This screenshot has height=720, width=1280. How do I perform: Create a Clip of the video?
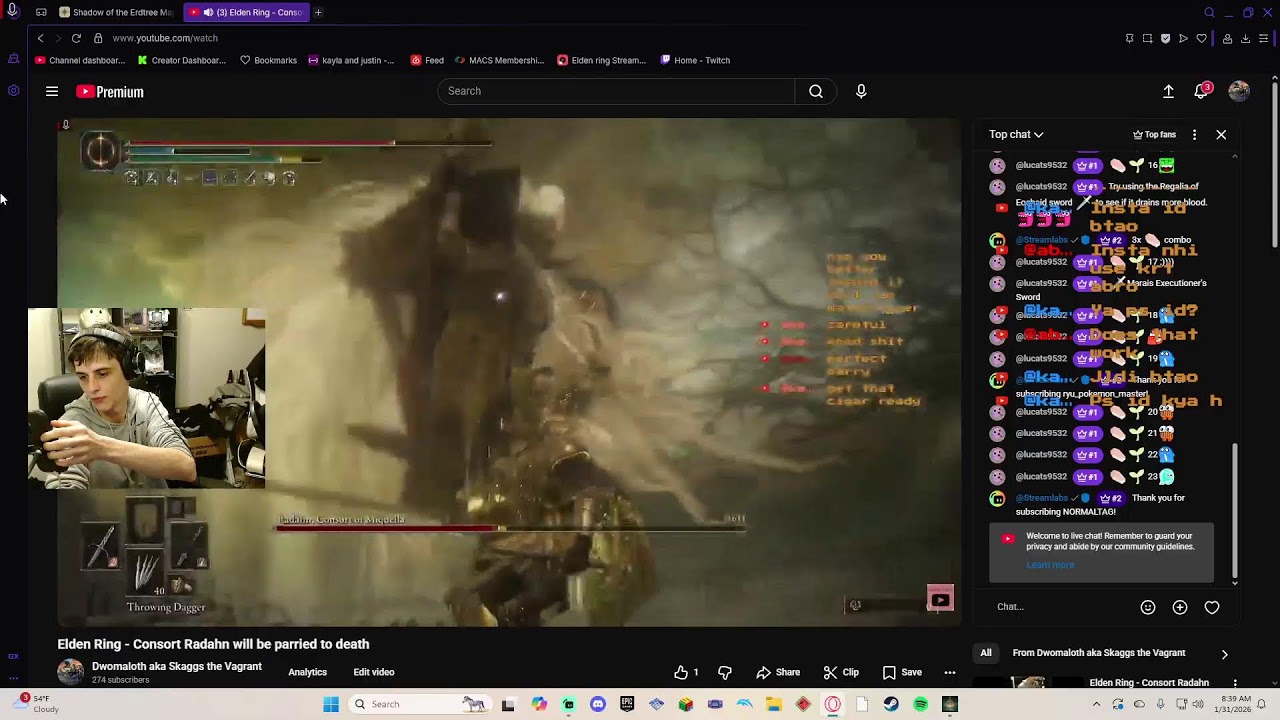(x=841, y=672)
